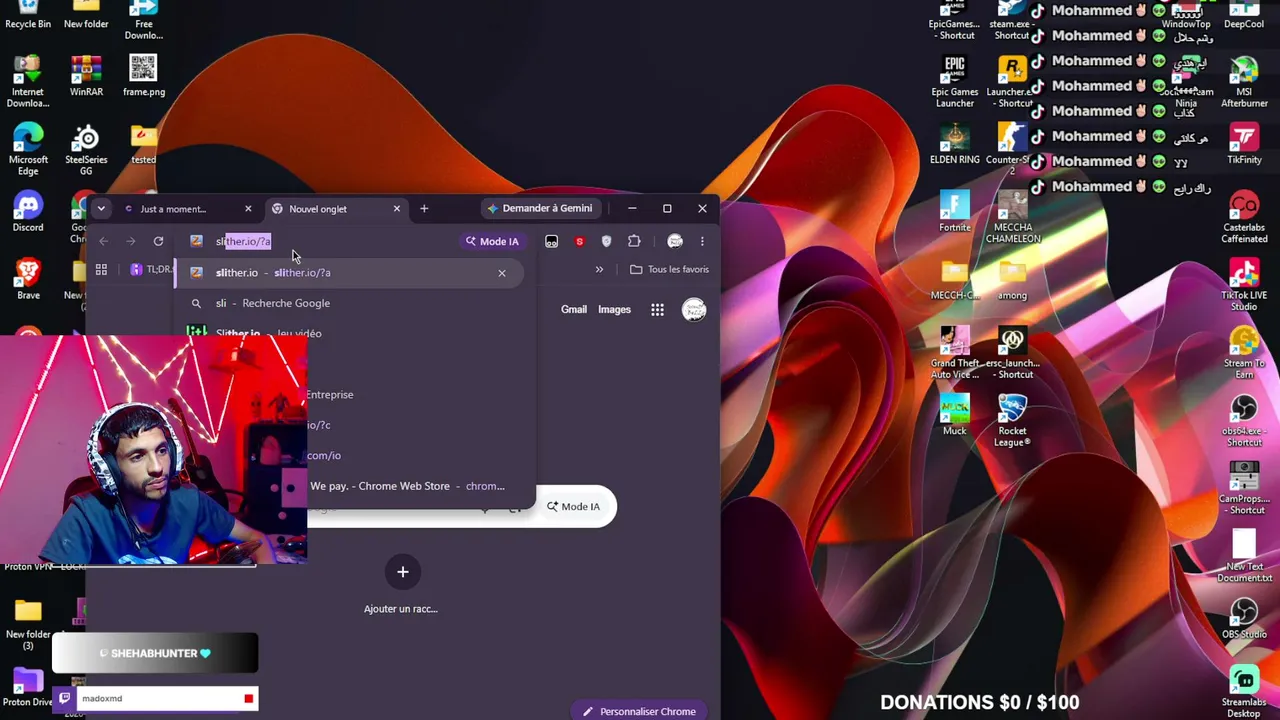Click the red S extension icon
Viewport: 1280px width, 720px height.
click(x=579, y=241)
